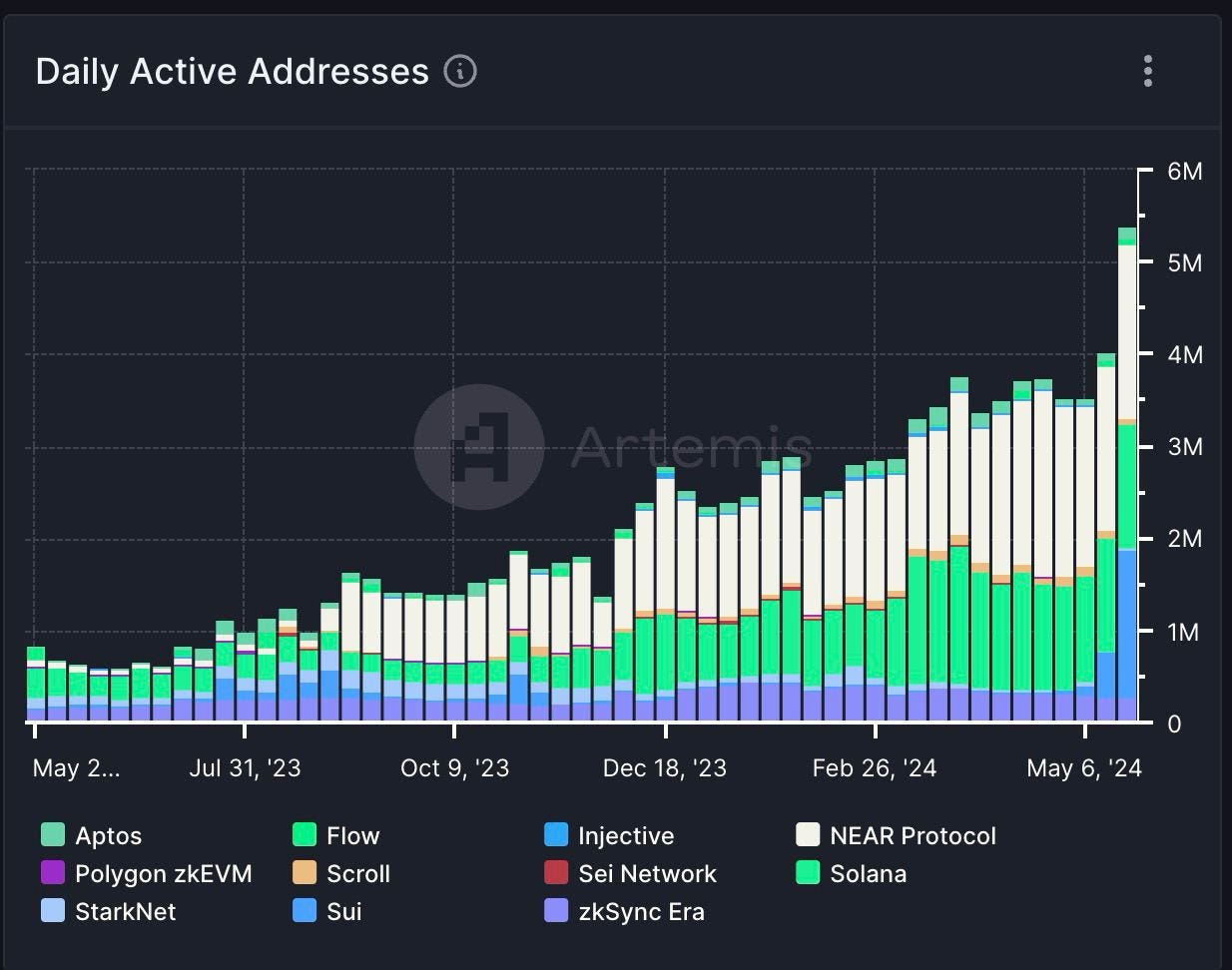1232x970 pixels.
Task: Click the Daily Active Addresses title
Action: [232, 72]
